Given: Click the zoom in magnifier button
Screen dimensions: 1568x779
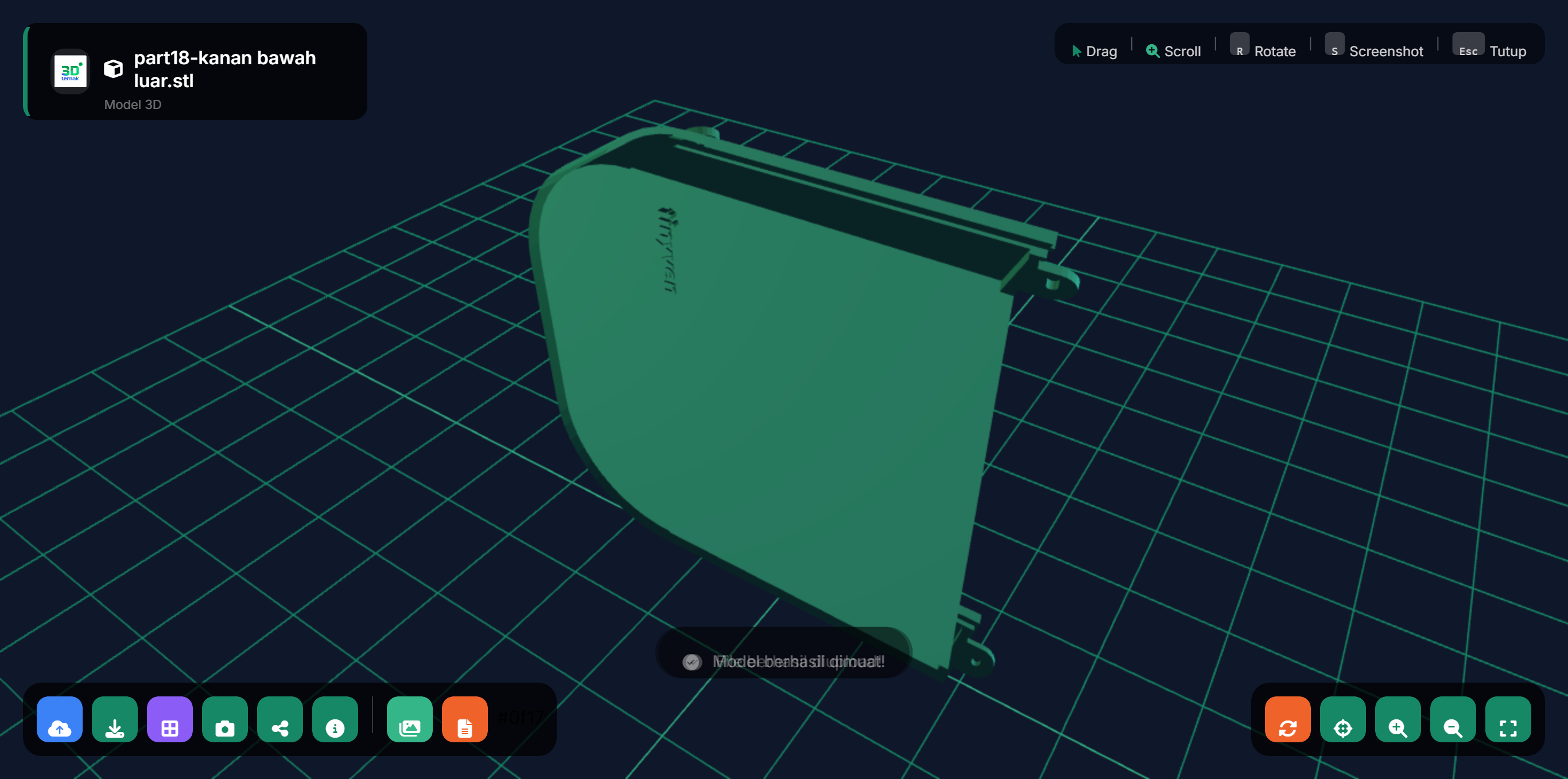Looking at the screenshot, I should pos(1398,719).
